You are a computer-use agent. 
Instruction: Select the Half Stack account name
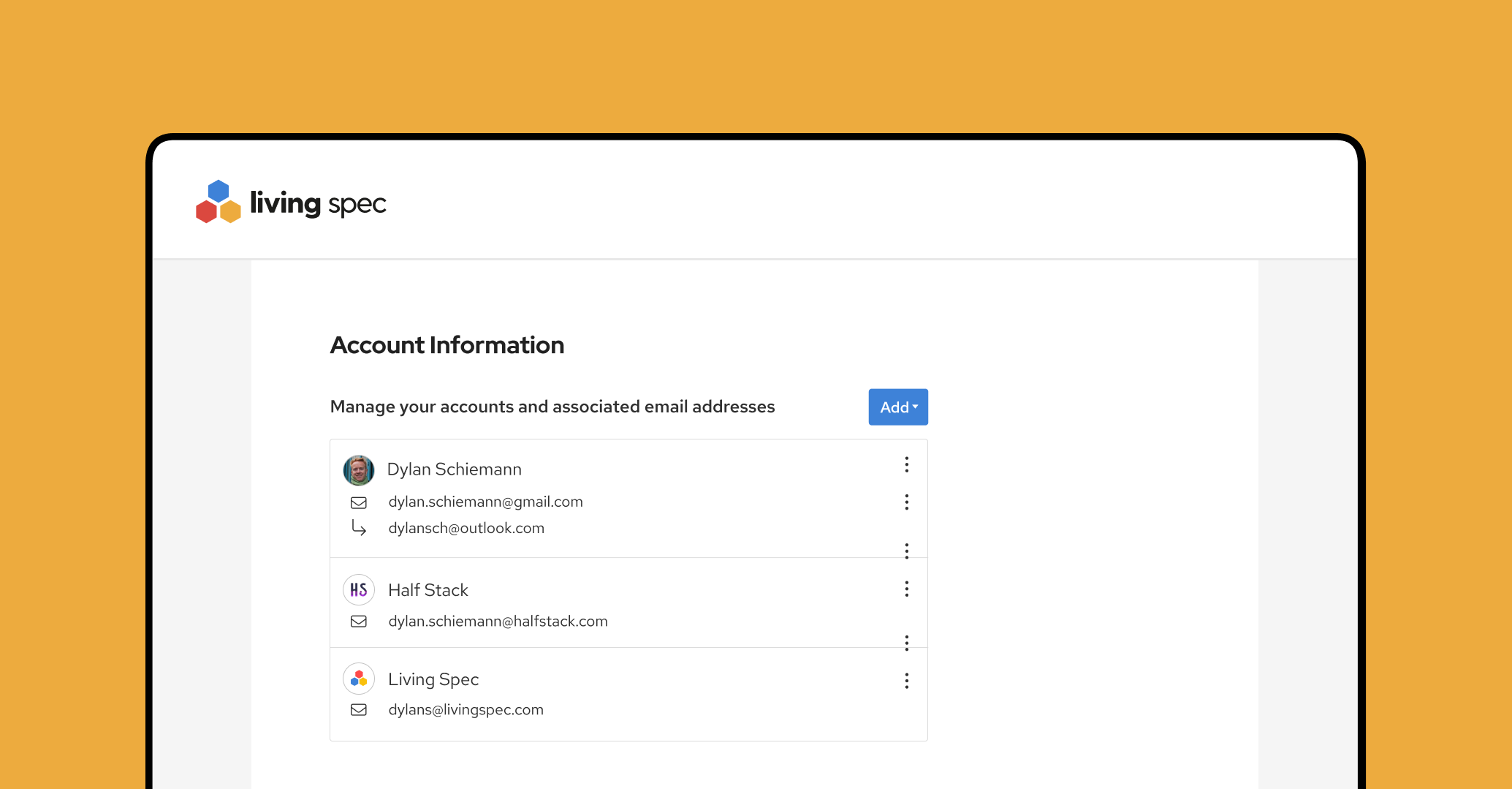tap(428, 590)
